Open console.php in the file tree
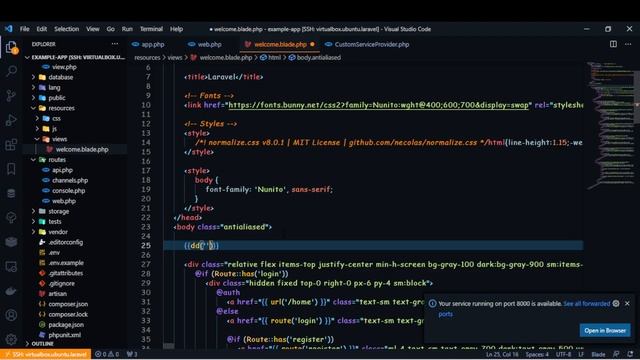Image resolution: width=640 pixels, height=360 pixels. [69, 191]
